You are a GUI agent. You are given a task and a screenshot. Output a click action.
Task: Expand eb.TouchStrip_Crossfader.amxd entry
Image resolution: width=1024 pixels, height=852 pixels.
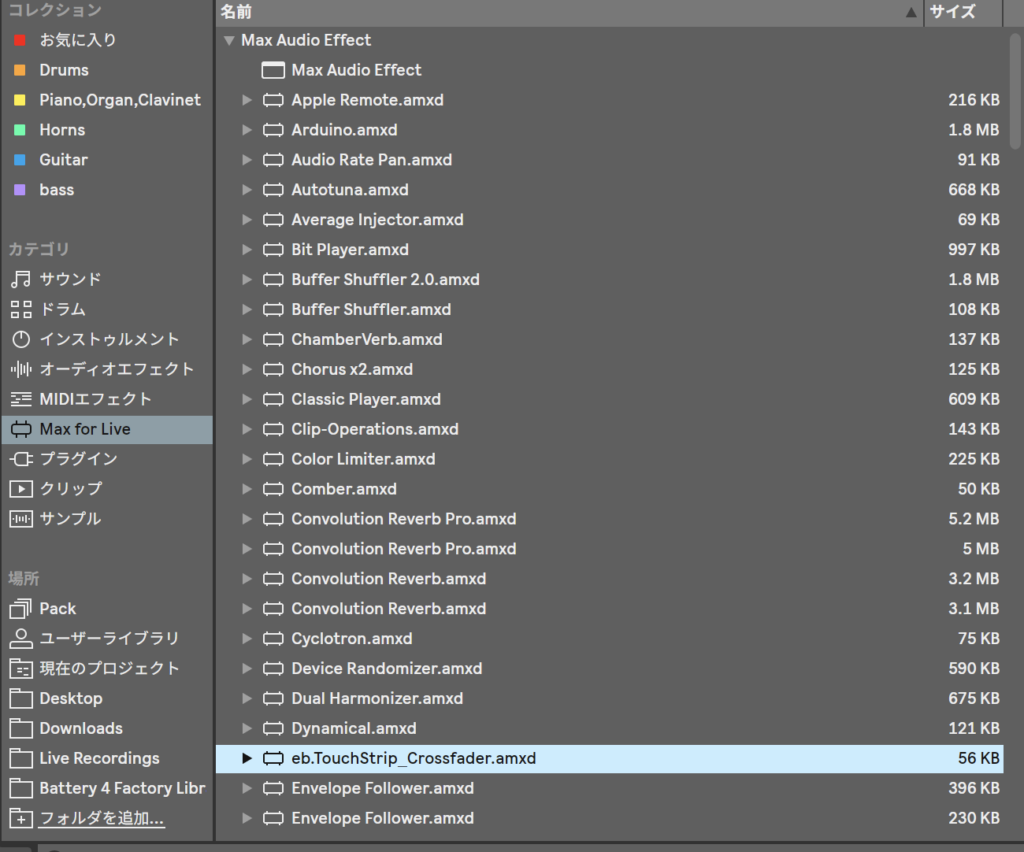point(247,759)
